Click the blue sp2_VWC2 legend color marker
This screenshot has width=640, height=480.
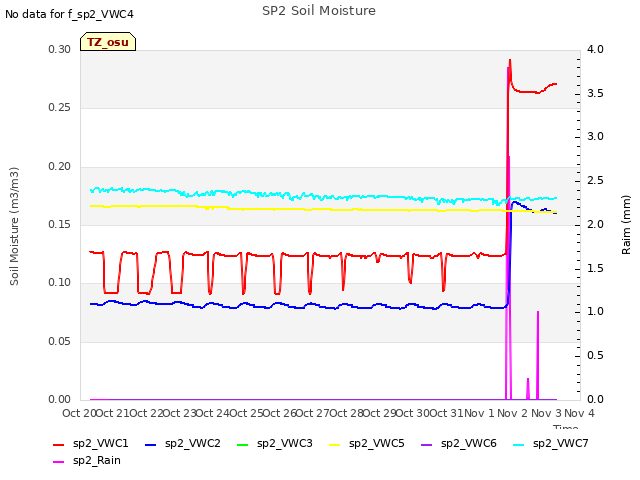[x=151, y=444]
